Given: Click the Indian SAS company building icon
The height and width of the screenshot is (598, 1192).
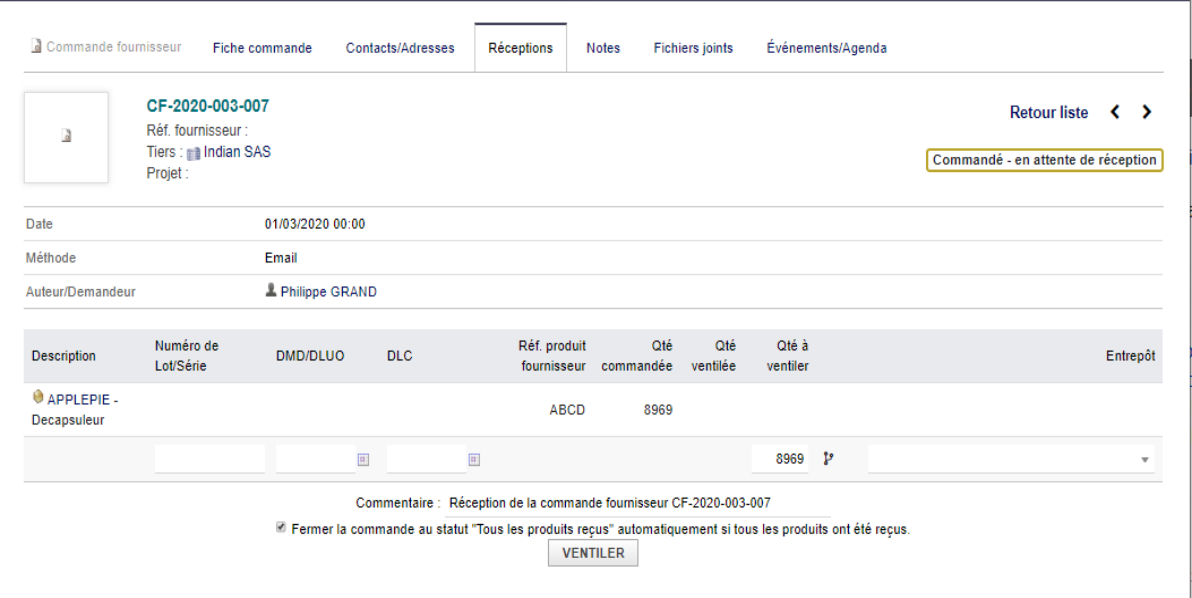Looking at the screenshot, I should pyautogui.click(x=194, y=153).
